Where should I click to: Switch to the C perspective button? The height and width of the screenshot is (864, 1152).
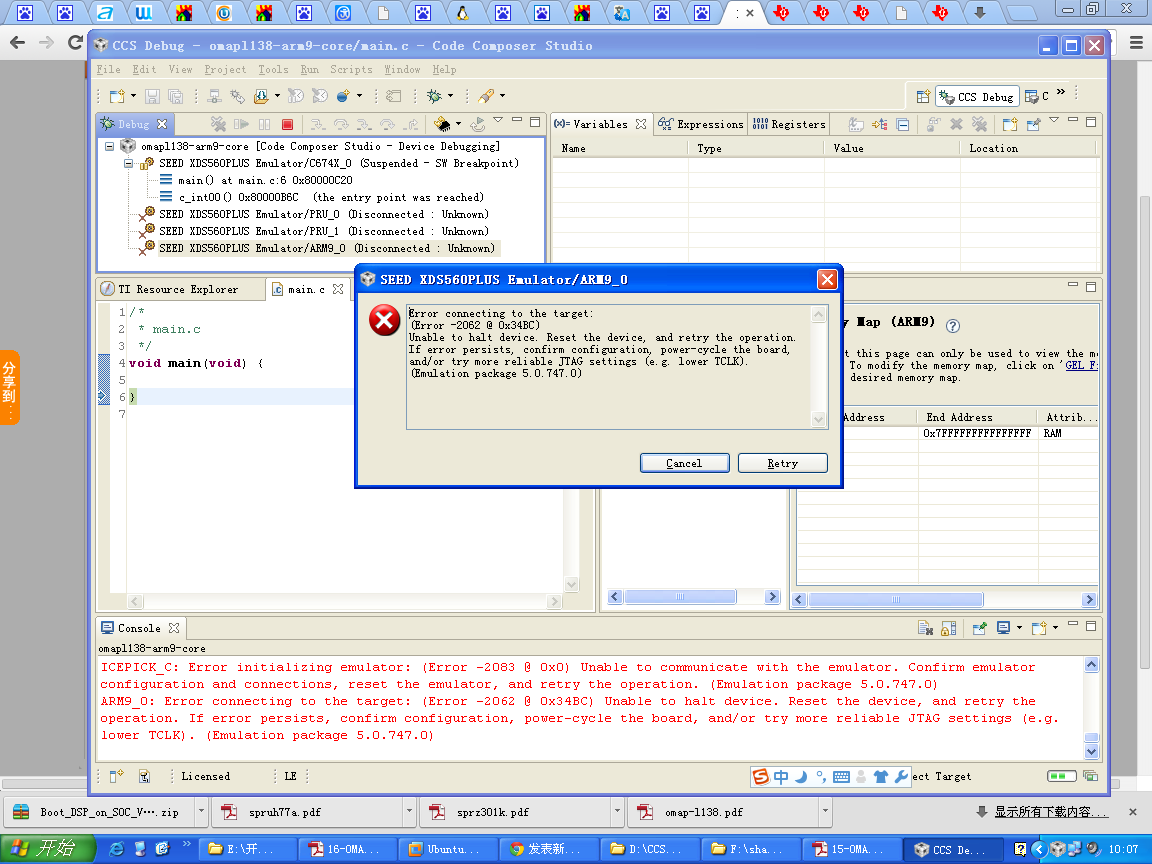pyautogui.click(x=1037, y=96)
